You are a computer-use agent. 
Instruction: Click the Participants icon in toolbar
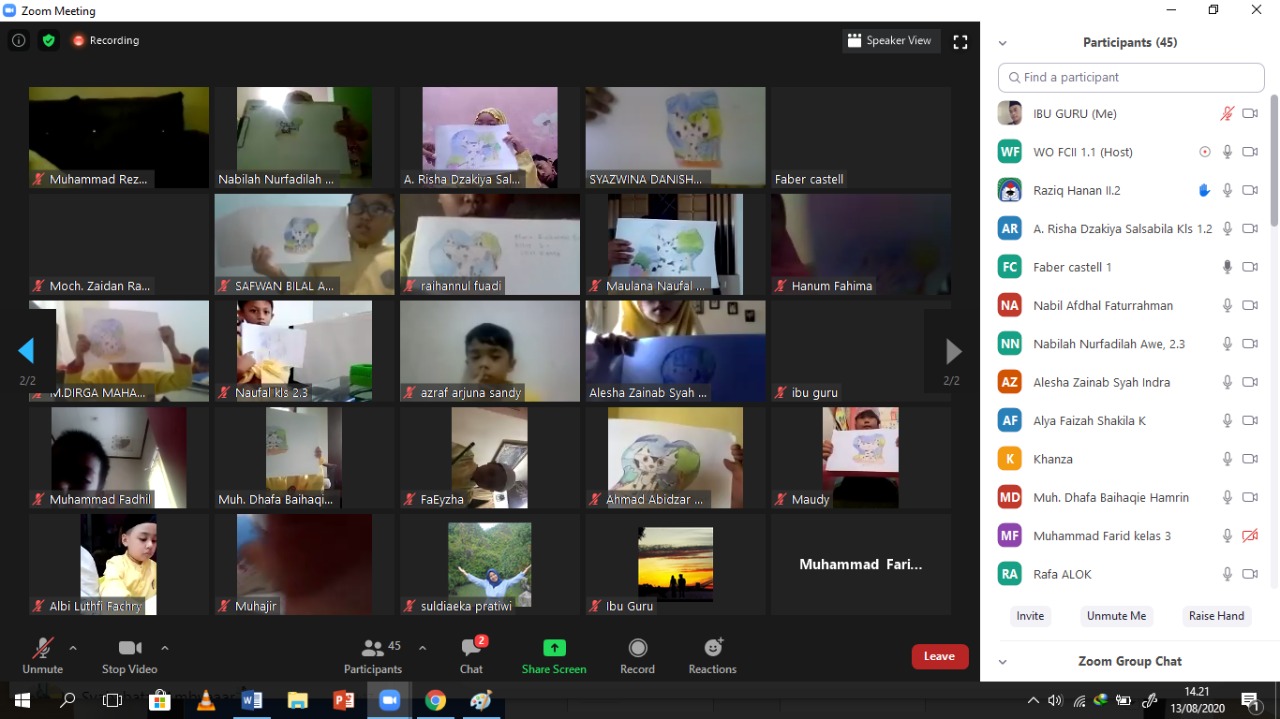pos(373,648)
